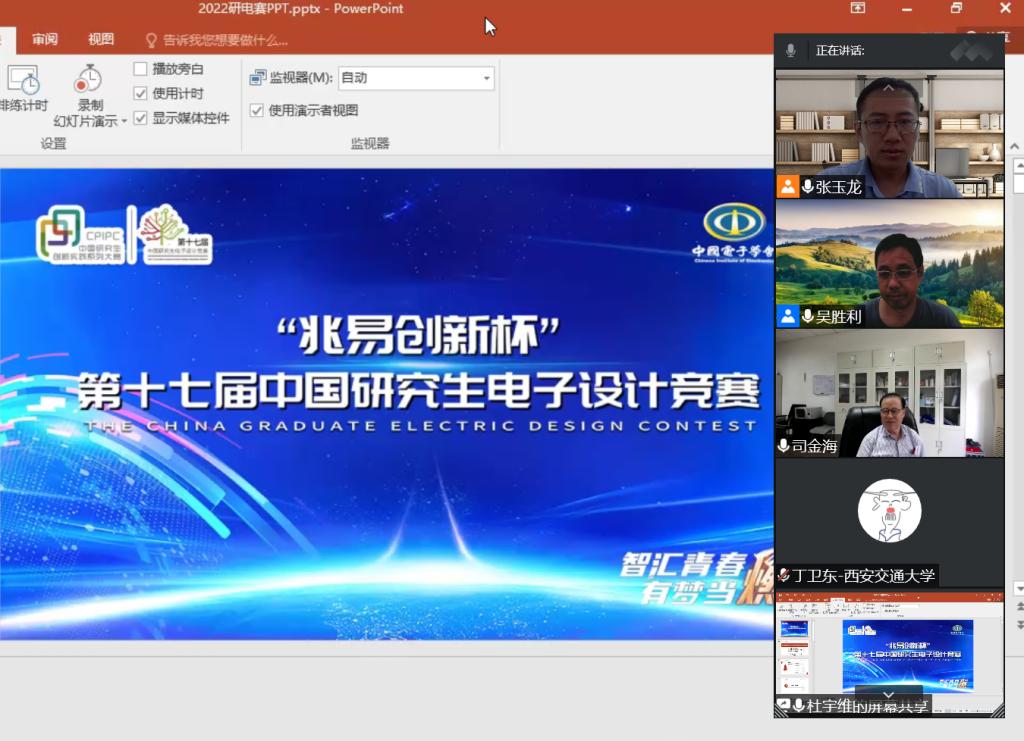Open the 审阅 ribbon tab
The height and width of the screenshot is (741, 1024).
point(45,39)
